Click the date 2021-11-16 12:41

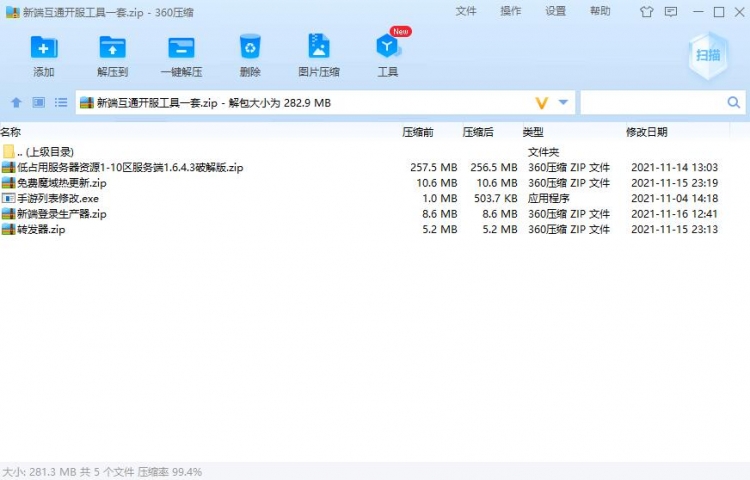point(674,214)
